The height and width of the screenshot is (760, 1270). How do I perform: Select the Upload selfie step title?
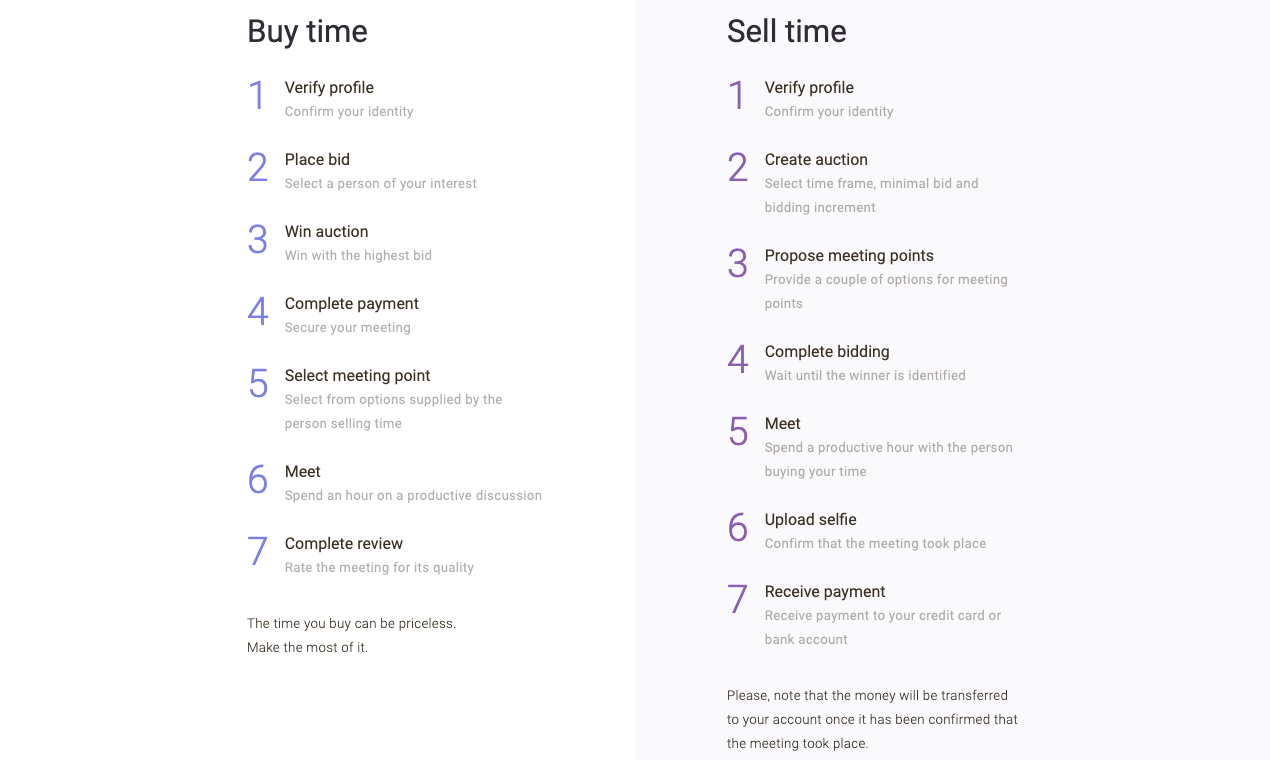811,520
